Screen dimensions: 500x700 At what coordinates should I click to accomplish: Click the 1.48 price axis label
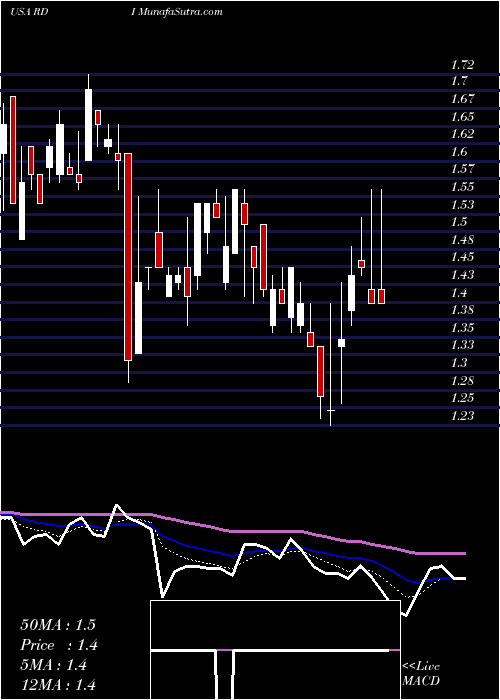point(462,240)
